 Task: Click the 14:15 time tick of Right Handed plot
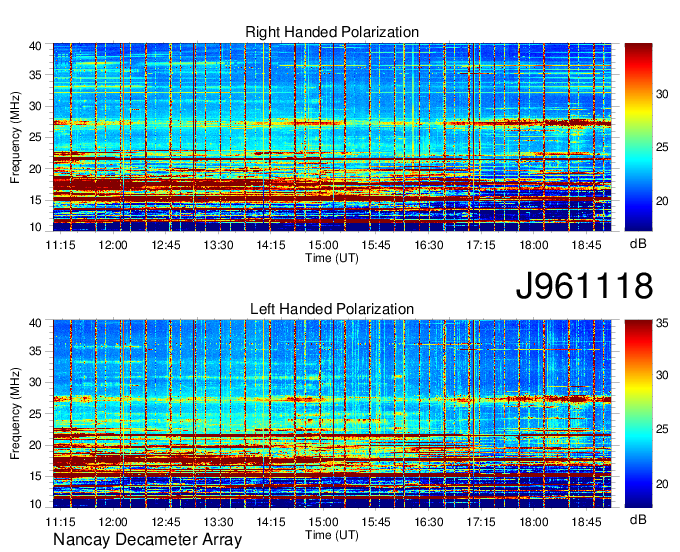click(x=271, y=245)
